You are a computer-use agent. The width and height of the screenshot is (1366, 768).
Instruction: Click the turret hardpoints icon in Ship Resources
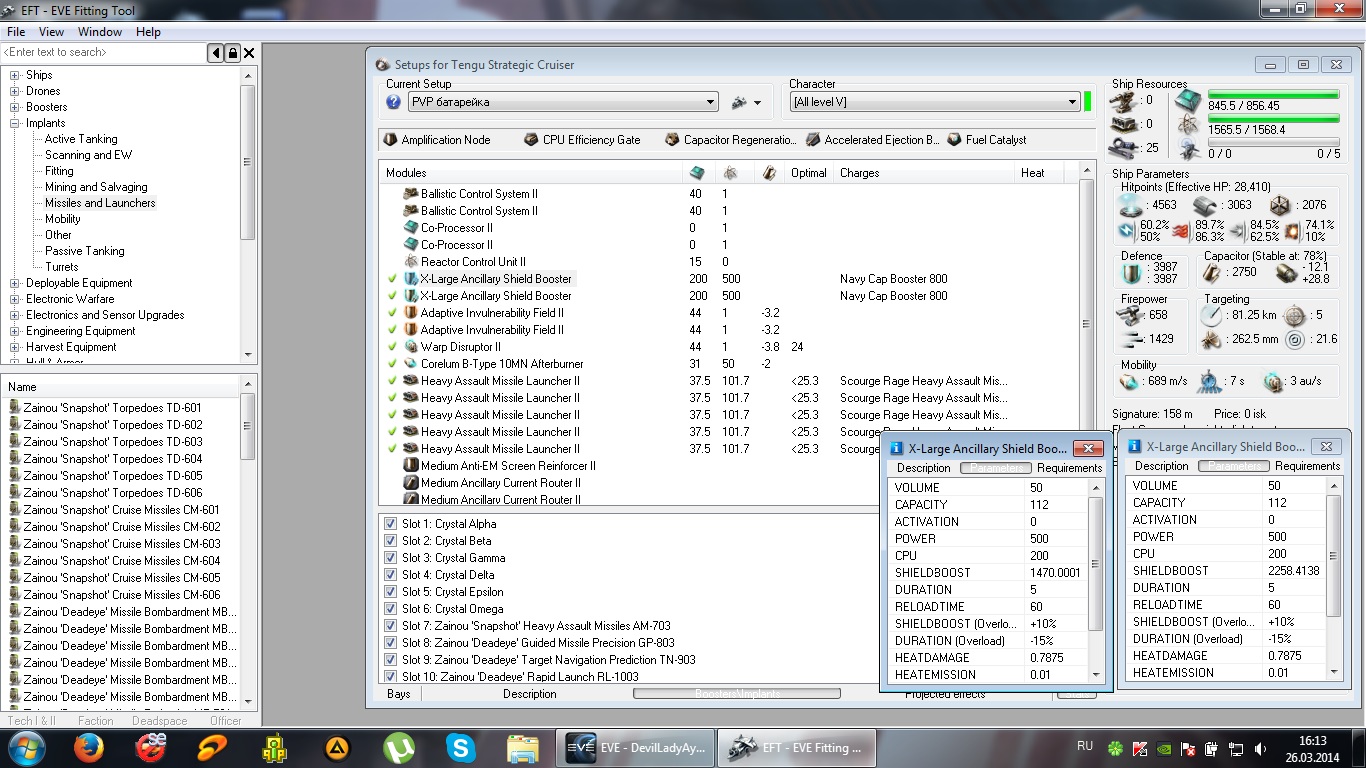click(1122, 101)
